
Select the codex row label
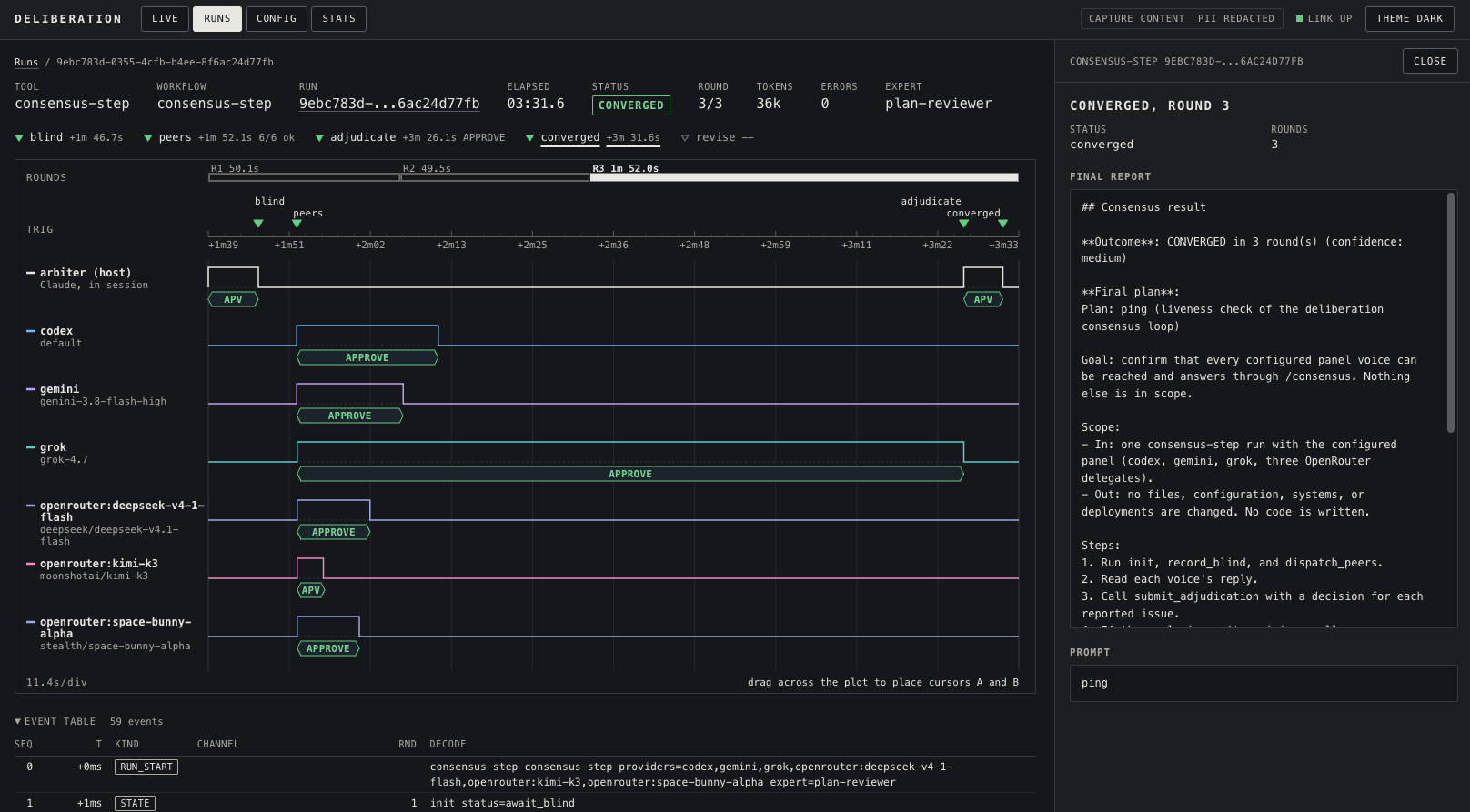coord(56,331)
